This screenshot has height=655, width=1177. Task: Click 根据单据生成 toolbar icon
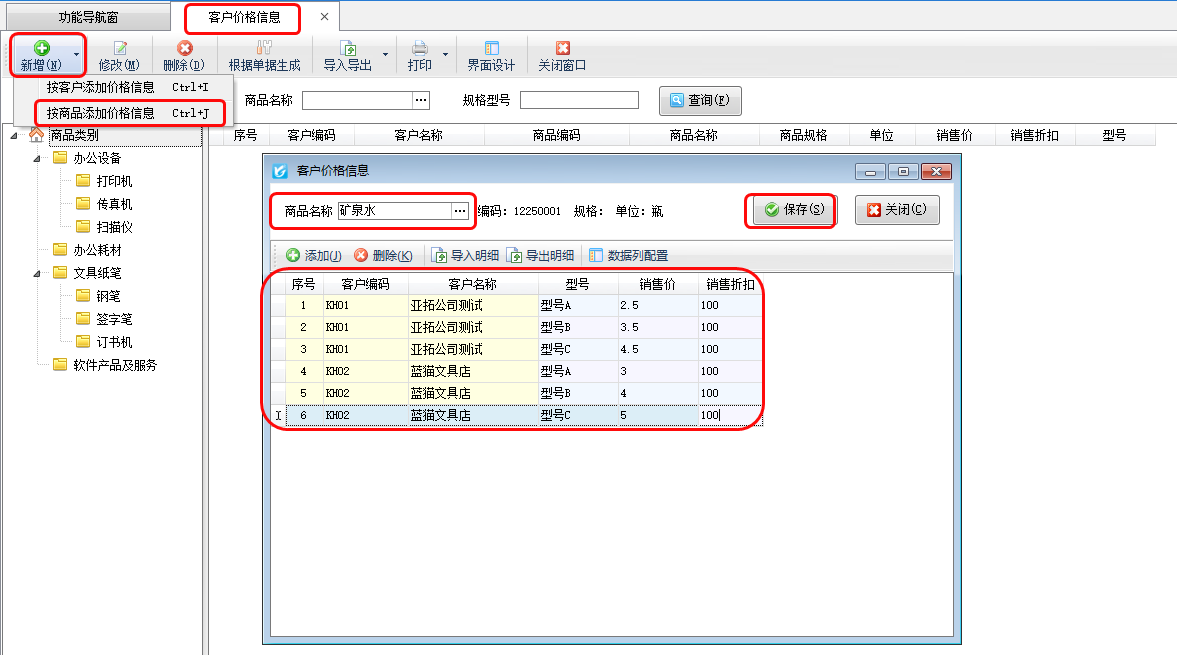tap(264, 48)
